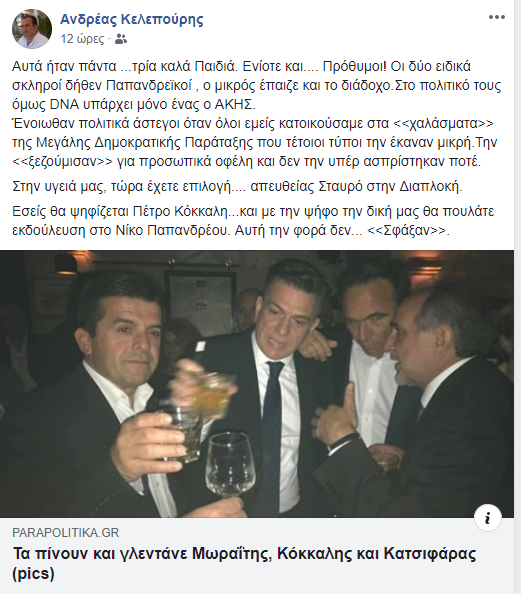Open the poster's round profile picture
521x594 pixels.
(31, 29)
